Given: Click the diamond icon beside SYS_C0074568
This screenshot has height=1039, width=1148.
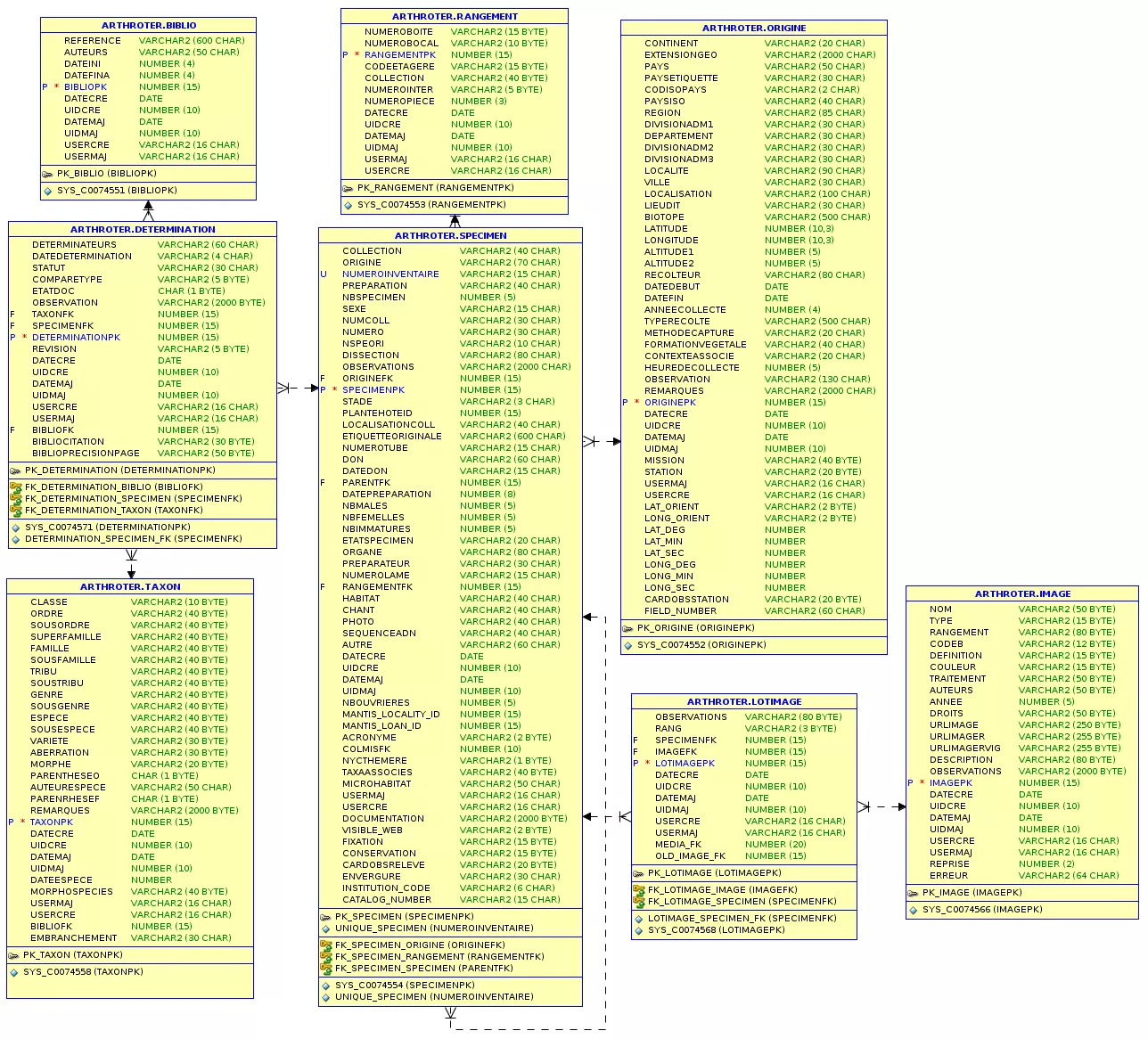Looking at the screenshot, I should pos(639,930).
